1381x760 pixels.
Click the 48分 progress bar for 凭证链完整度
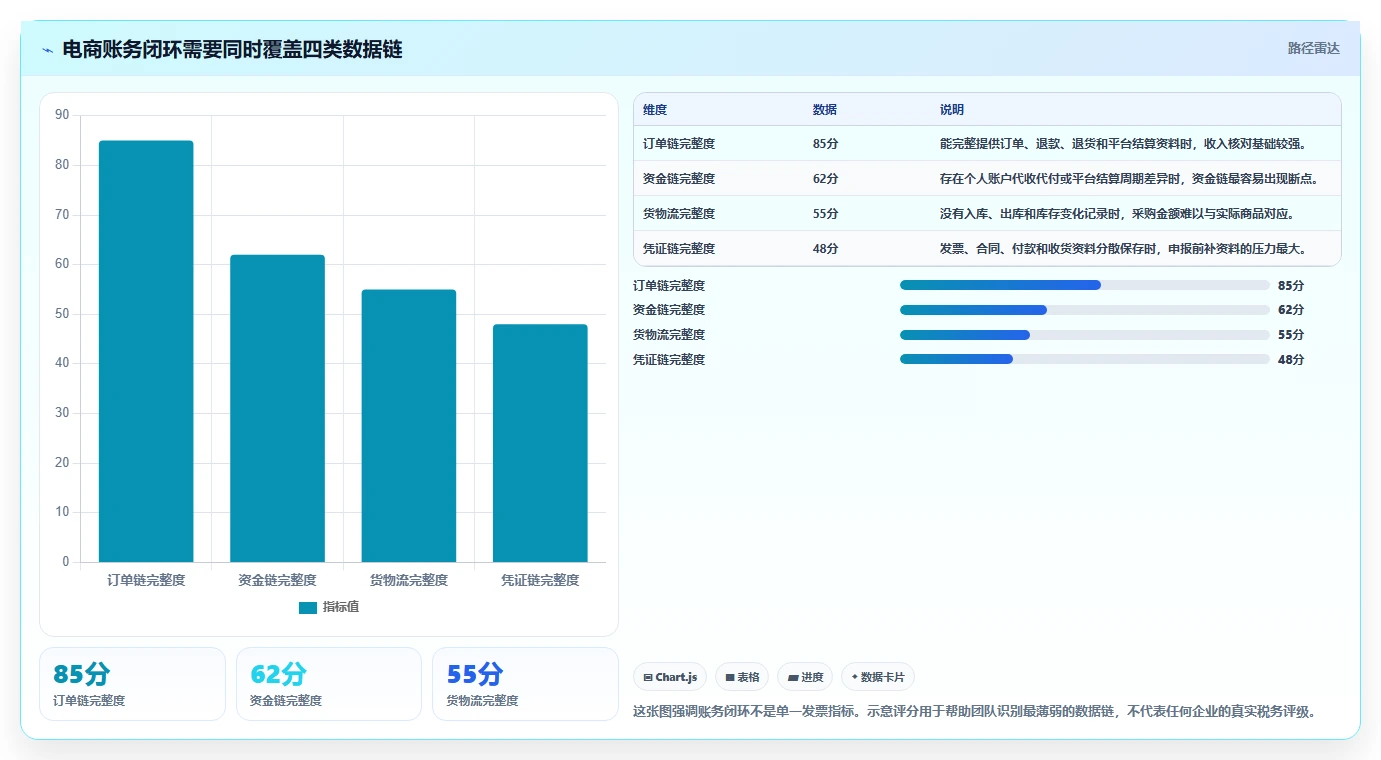coord(1085,359)
